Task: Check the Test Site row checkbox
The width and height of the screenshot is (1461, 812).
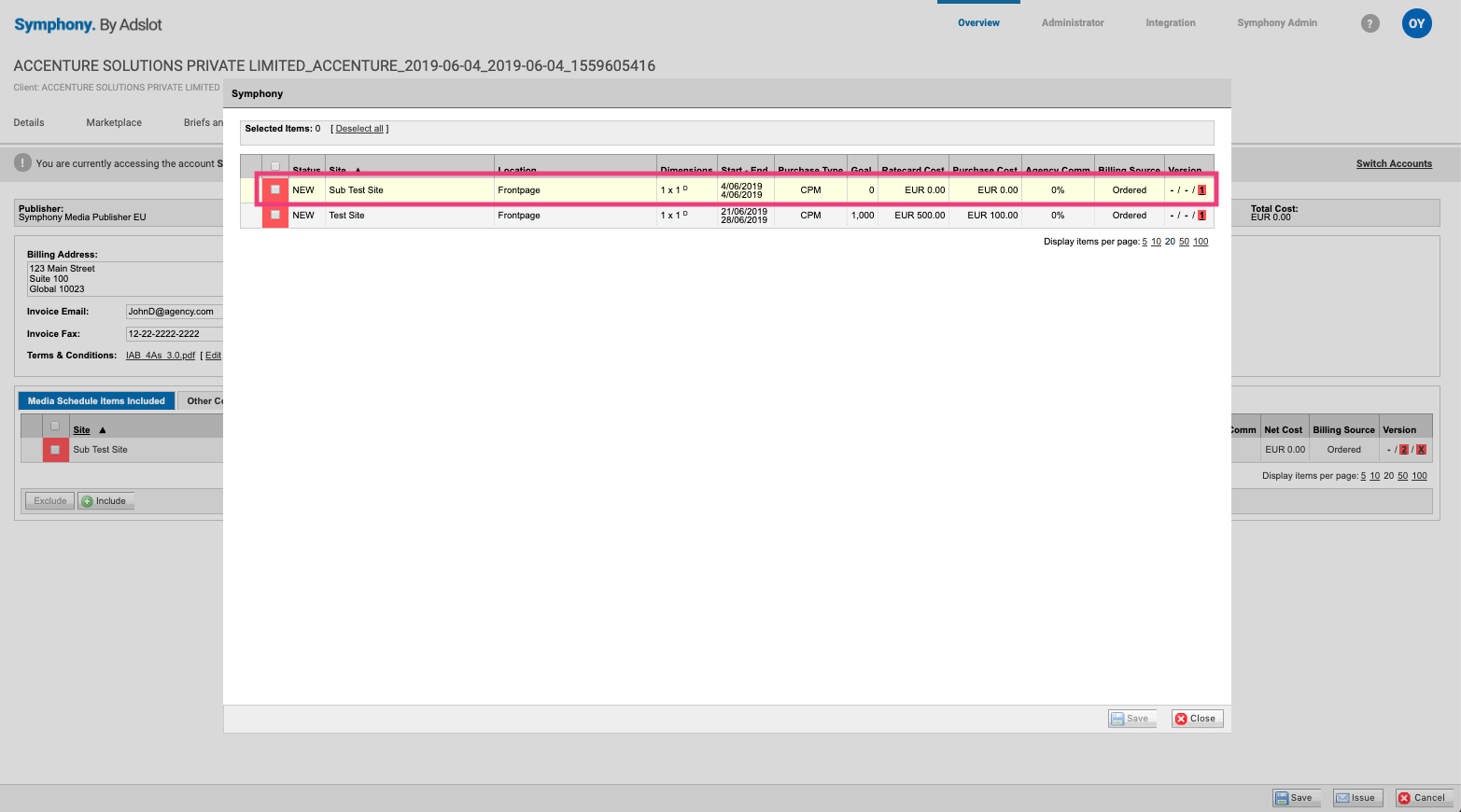Action: 275,215
